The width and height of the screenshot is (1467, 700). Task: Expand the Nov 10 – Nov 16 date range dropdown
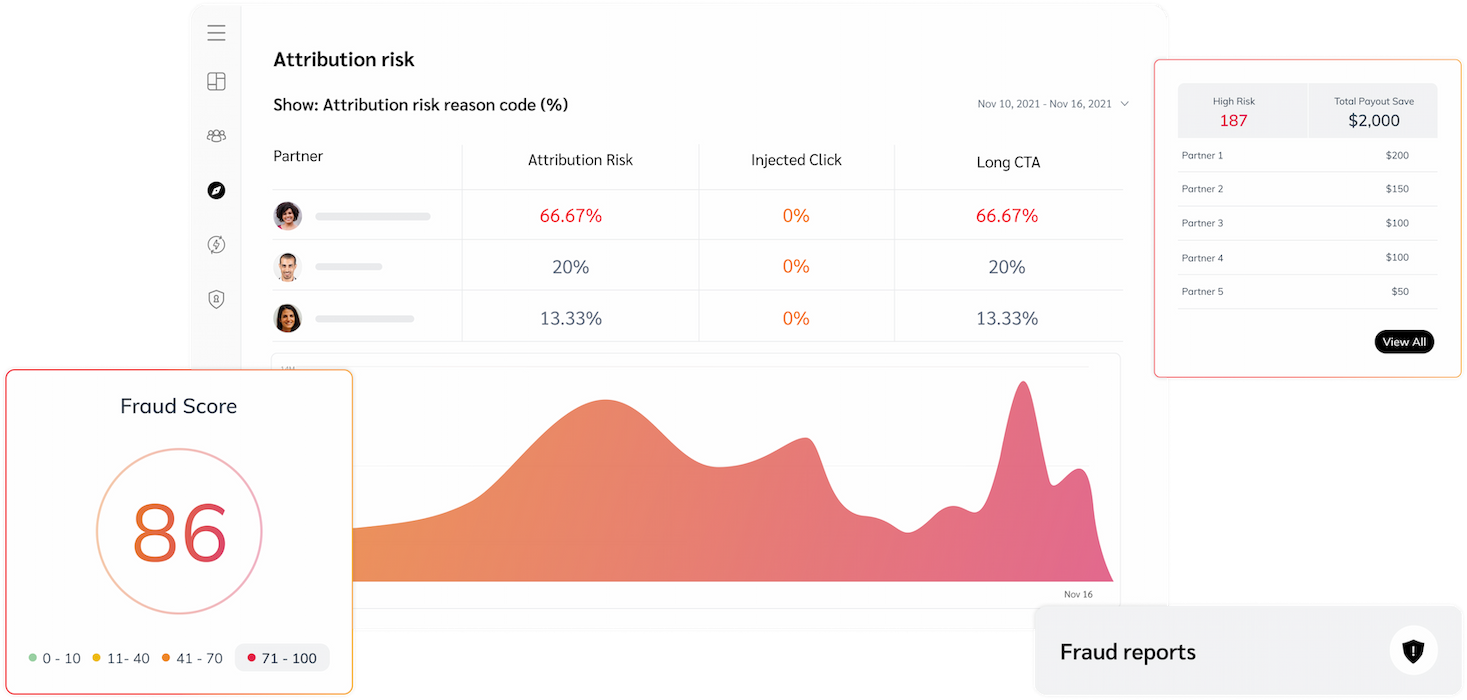pos(1054,104)
